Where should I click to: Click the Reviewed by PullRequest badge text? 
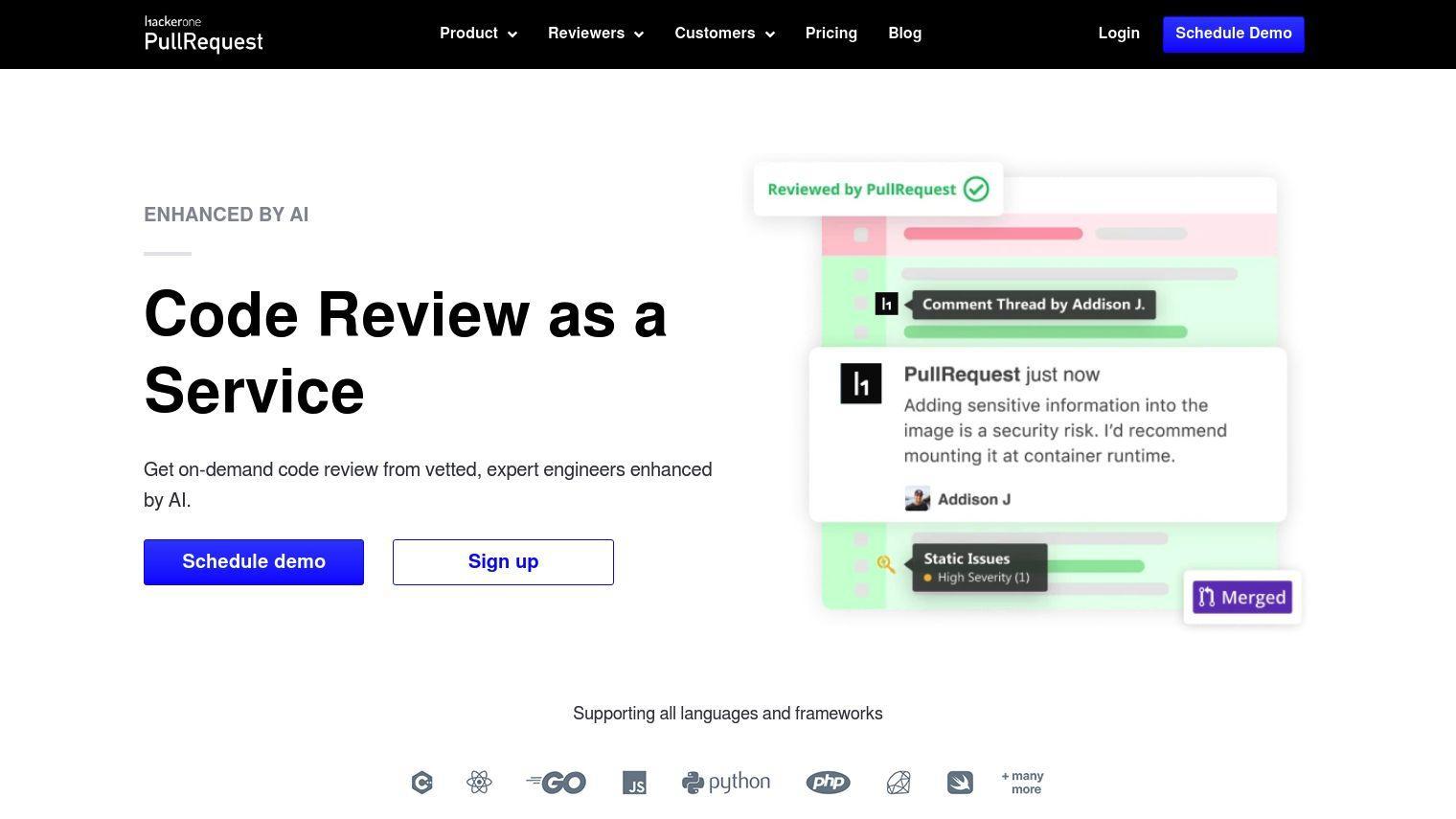pos(862,190)
